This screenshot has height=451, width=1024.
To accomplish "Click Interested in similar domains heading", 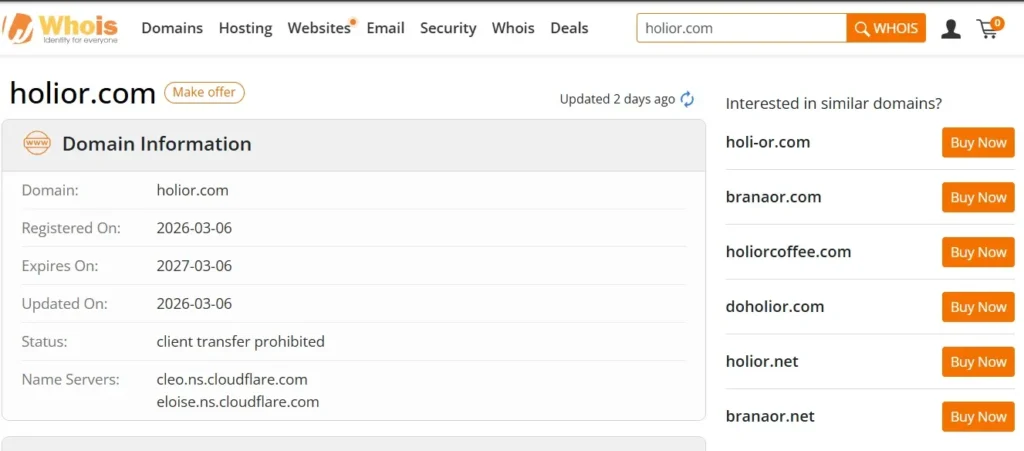I will coord(833,104).
